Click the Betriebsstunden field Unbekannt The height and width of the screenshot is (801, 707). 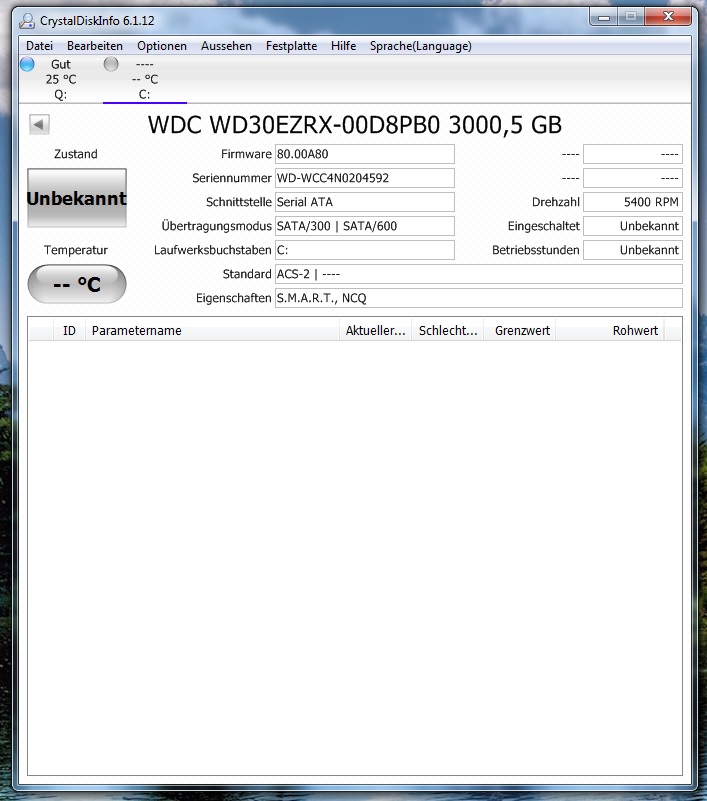(x=633, y=250)
